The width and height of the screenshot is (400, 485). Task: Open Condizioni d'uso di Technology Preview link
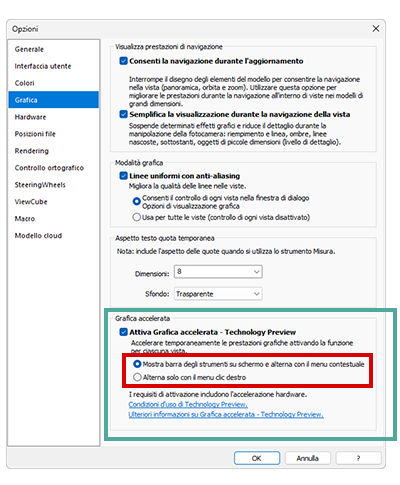[188, 404]
